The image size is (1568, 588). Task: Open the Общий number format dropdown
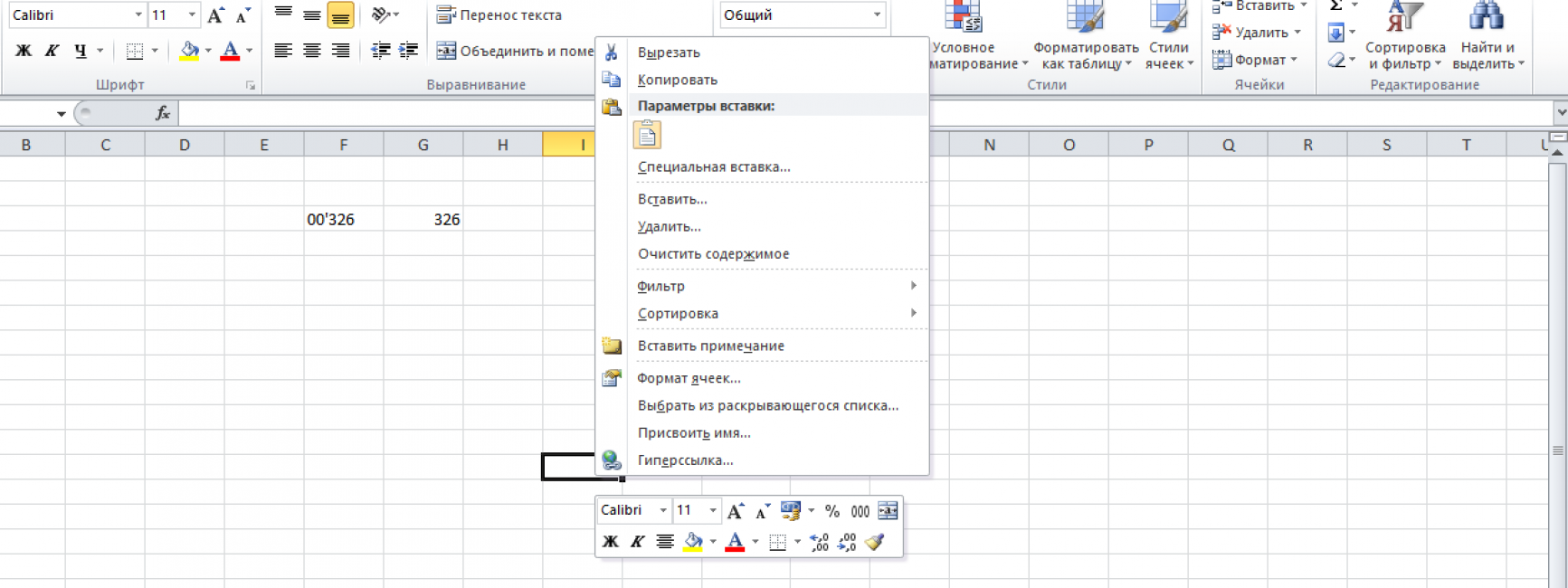[876, 15]
